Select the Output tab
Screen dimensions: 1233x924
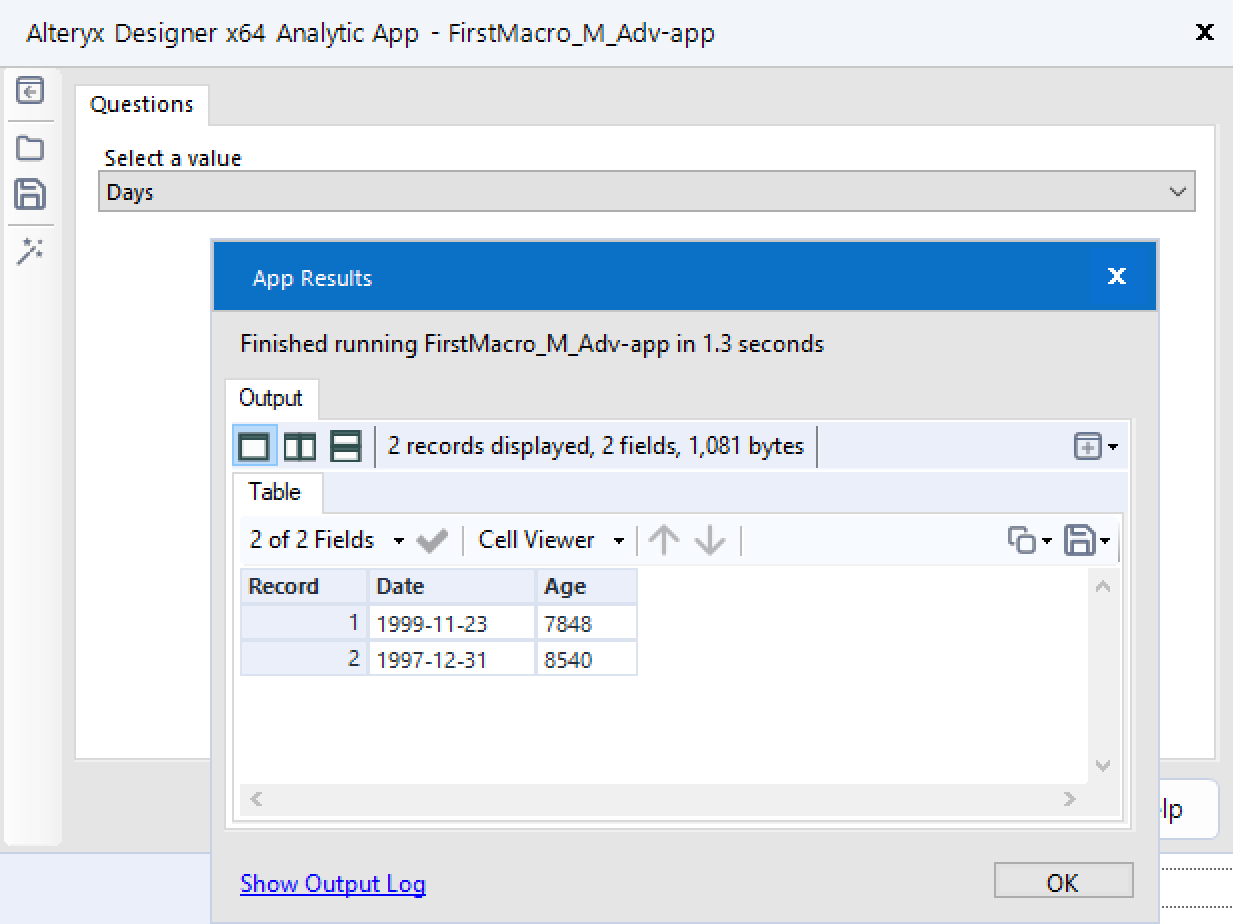click(x=270, y=398)
